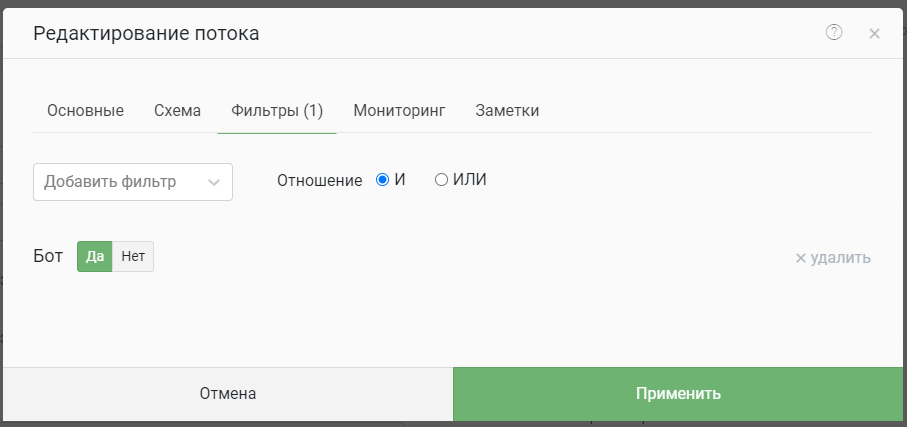Go to the Мониторинг tab
Viewport: 907px width, 427px height.
point(399,111)
